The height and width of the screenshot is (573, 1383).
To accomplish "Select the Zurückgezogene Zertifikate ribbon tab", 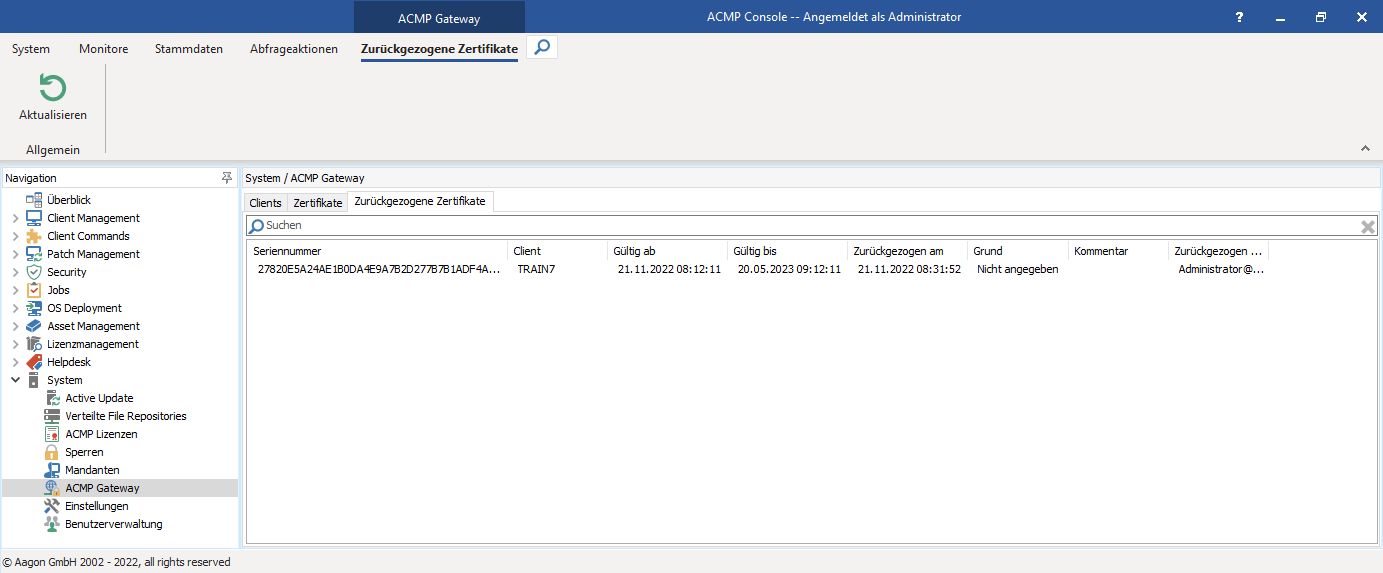I will (x=439, y=49).
